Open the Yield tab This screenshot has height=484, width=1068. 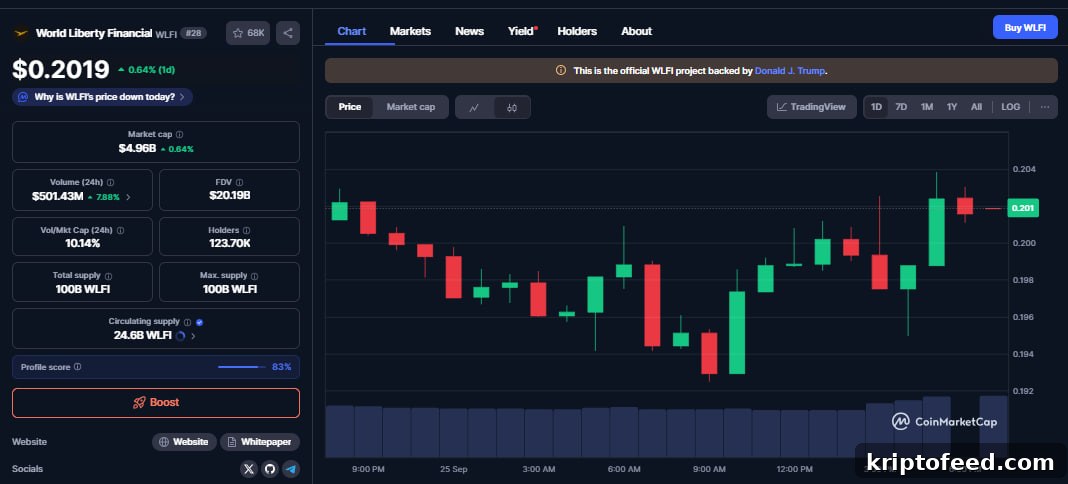click(x=522, y=31)
